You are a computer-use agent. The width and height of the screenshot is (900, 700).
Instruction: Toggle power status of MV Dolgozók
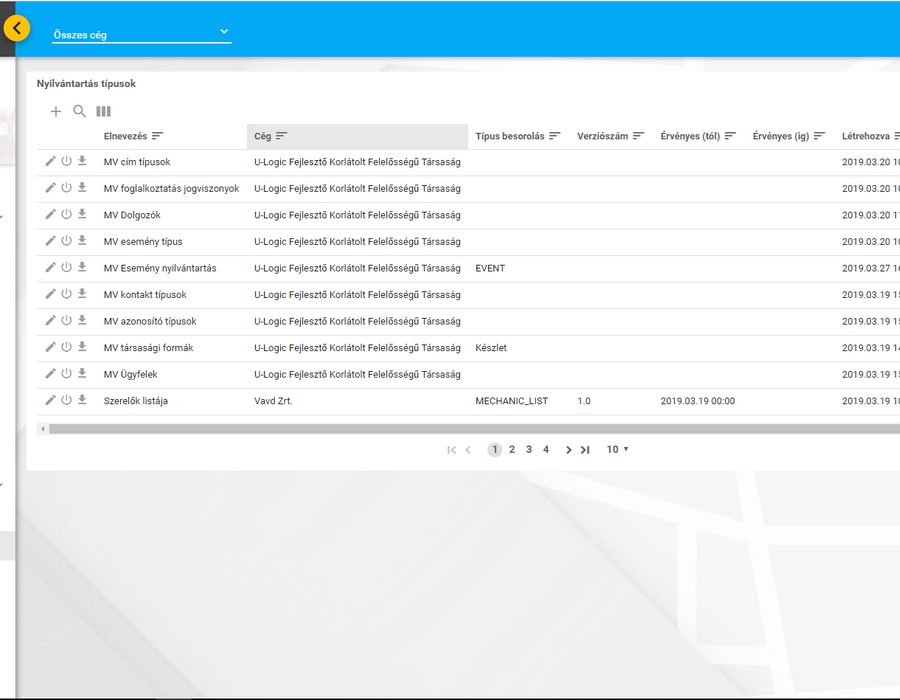67,215
